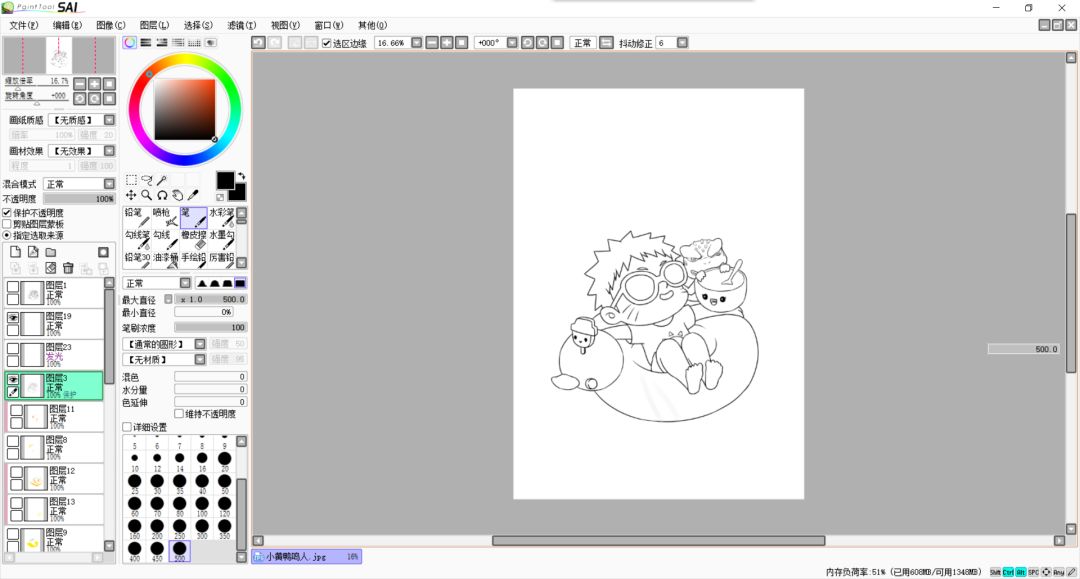Create a new layer folder
The image size is (1080, 579).
(x=50, y=252)
